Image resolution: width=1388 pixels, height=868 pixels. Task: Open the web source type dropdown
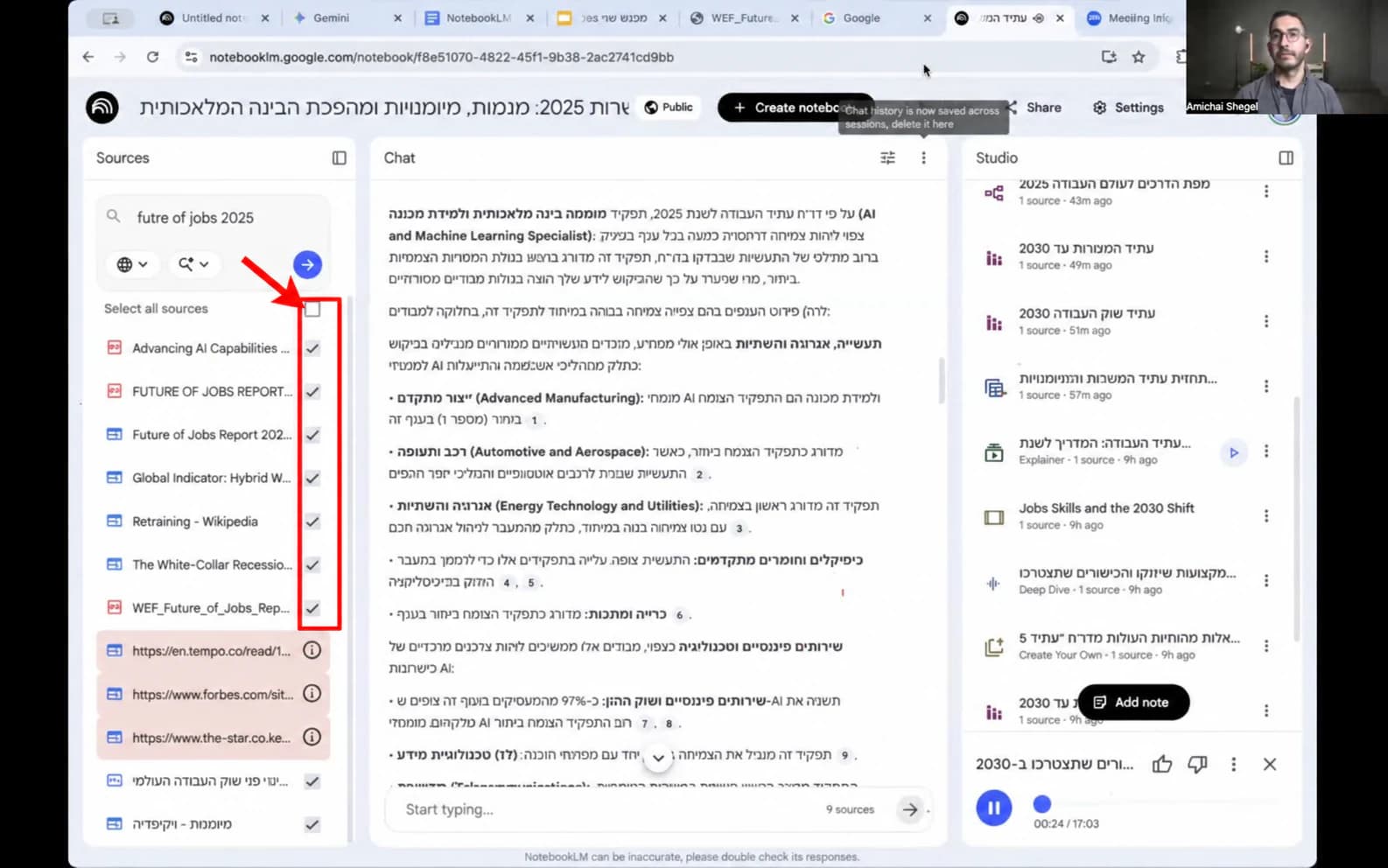pos(132,264)
